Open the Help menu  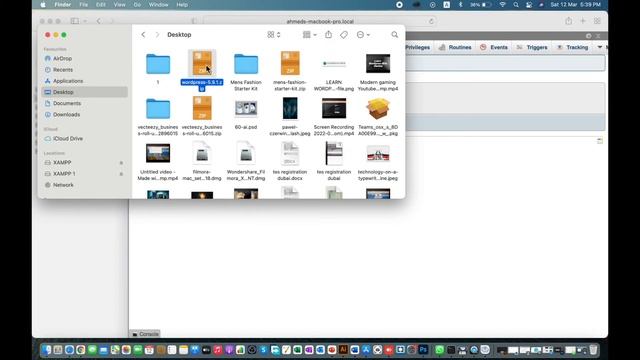182,4
